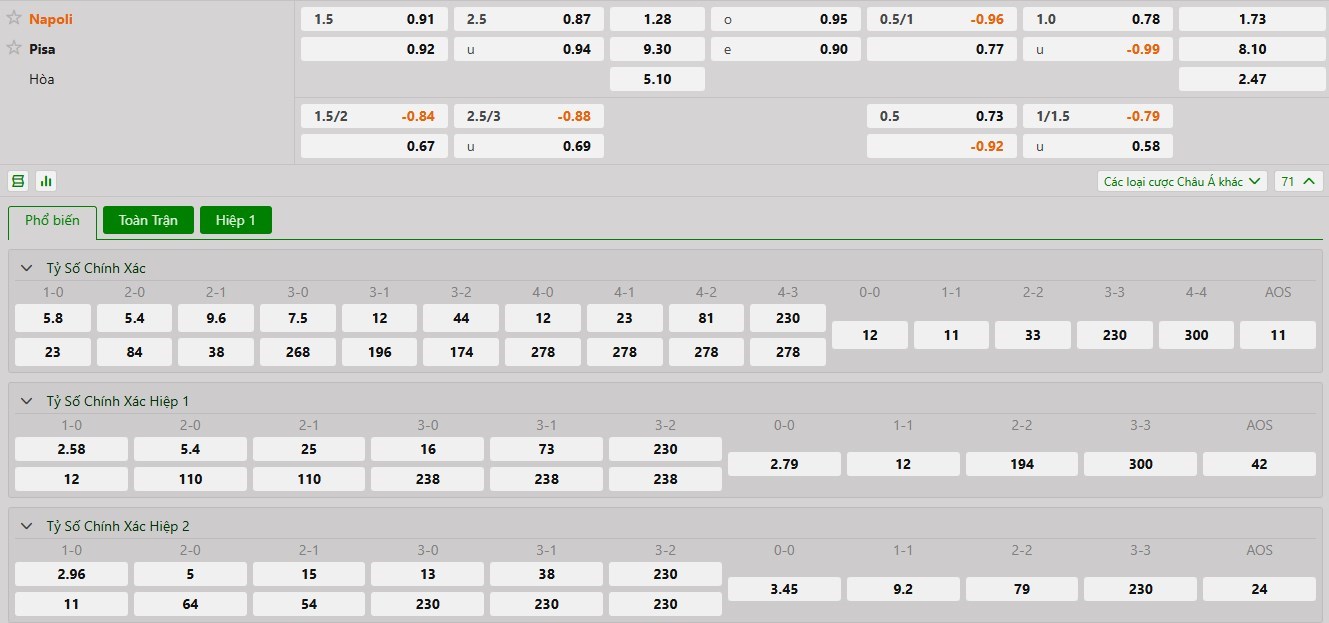
Task: Choose draw odds 5.10
Action: coord(657,79)
